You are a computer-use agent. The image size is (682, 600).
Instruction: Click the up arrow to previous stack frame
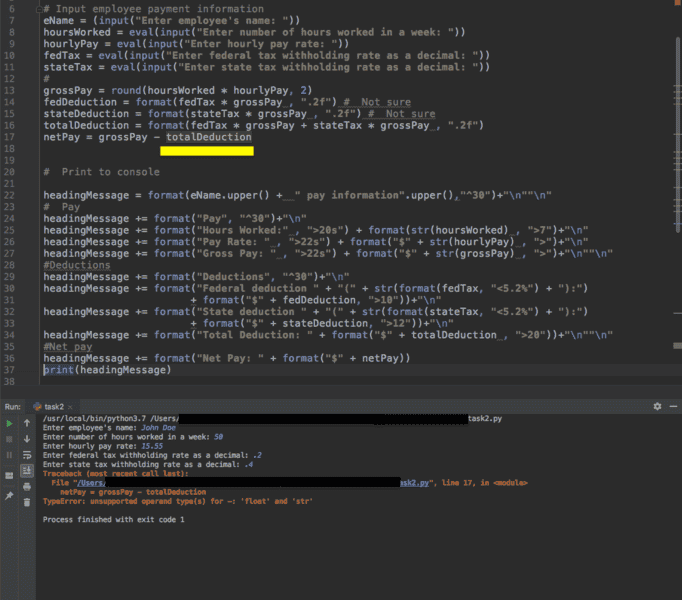tap(27, 424)
